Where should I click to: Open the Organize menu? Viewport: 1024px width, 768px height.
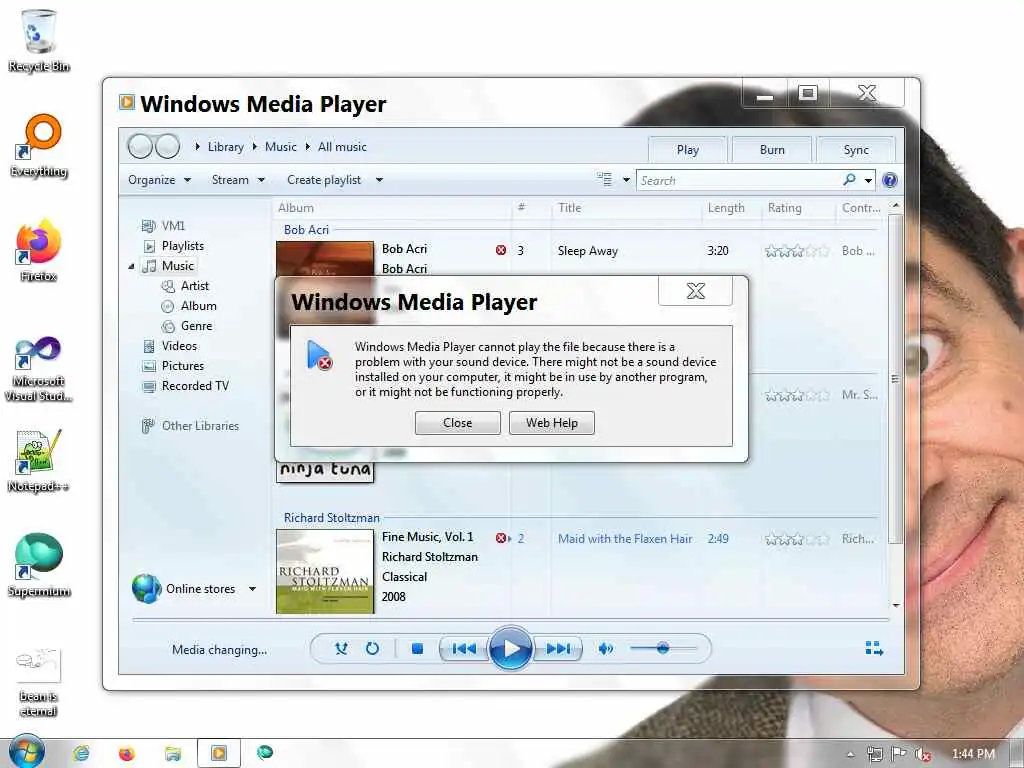click(159, 180)
